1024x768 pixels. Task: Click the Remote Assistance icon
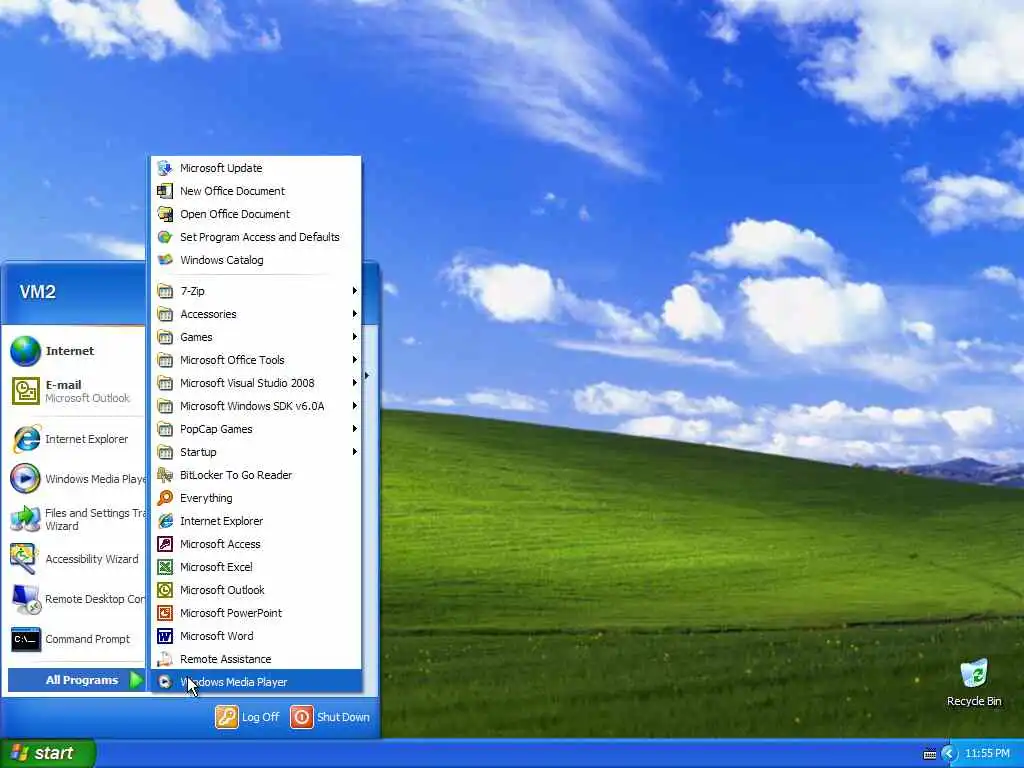point(165,658)
